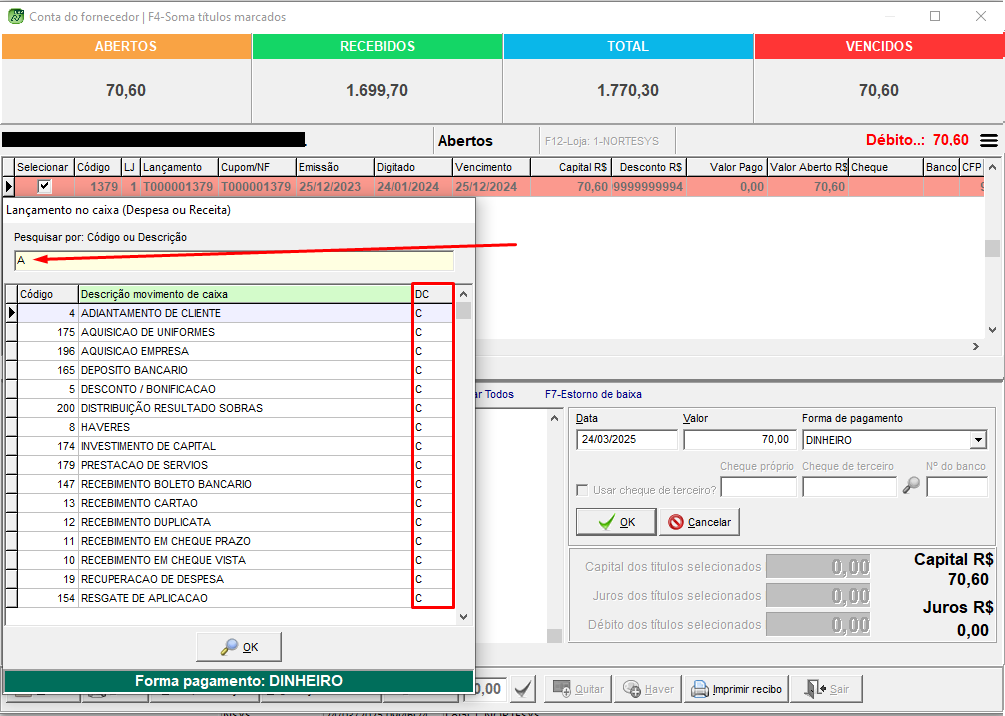Click the magnifier icon beside Cheque de terceiro
Image resolution: width=1005 pixels, height=716 pixels.
(x=911, y=486)
